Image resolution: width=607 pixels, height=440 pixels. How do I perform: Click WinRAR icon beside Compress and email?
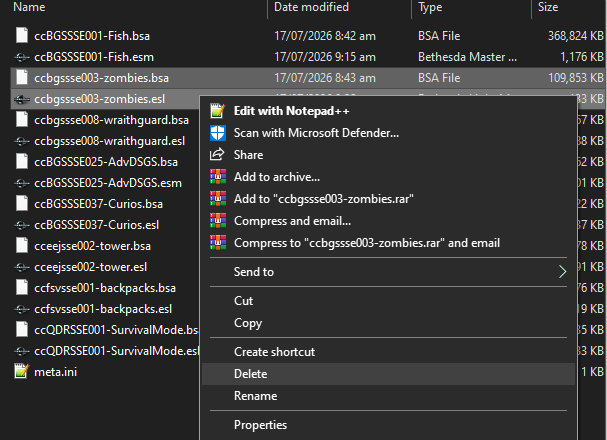coord(218,221)
